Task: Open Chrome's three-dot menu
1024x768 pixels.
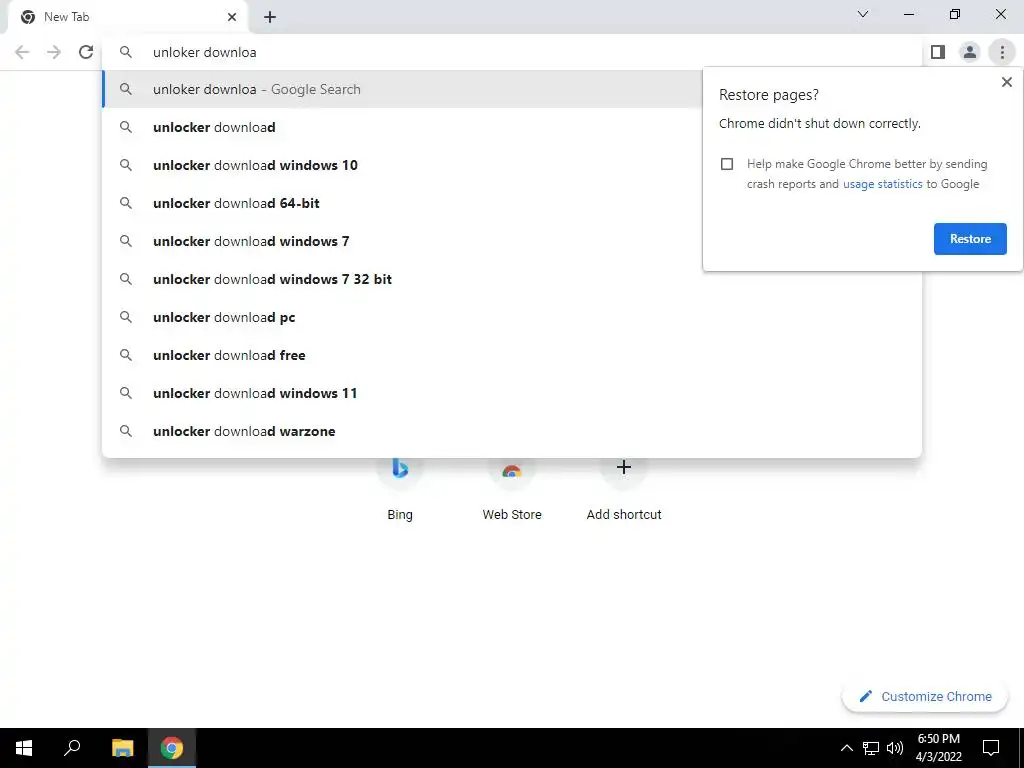Action: (x=1002, y=52)
